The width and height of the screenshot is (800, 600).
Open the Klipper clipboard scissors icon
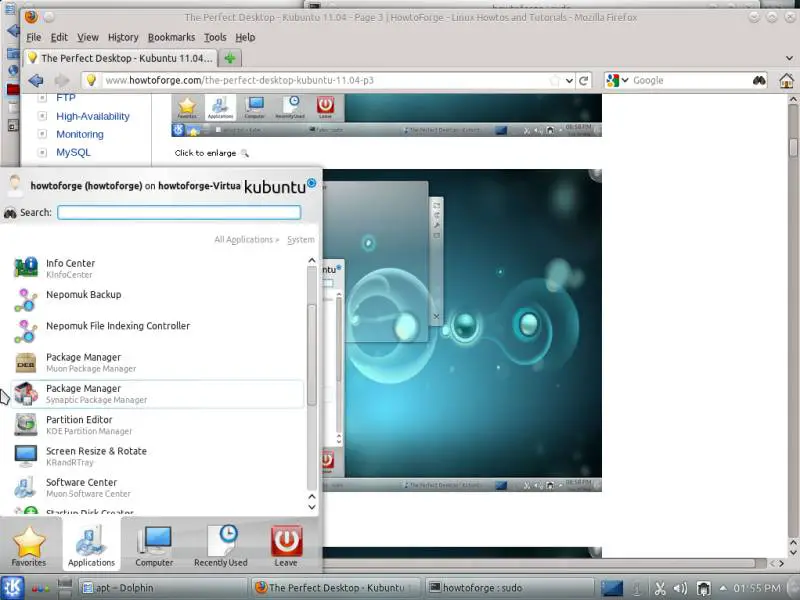660,588
